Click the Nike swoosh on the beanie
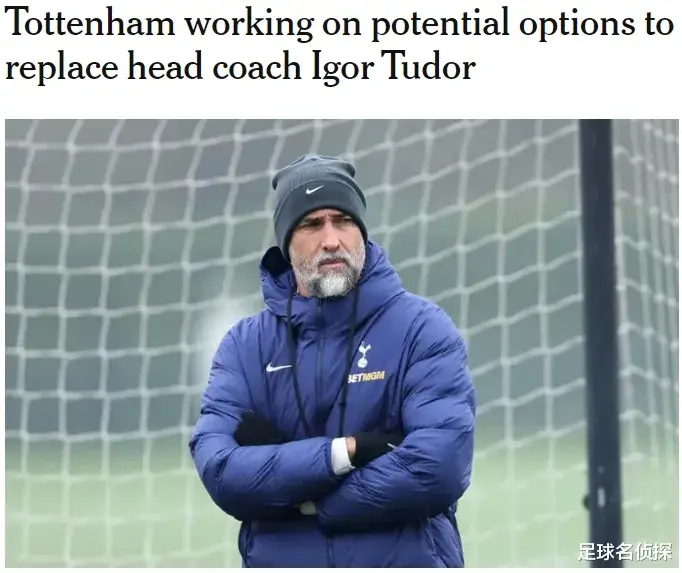This screenshot has width=682, height=573. click(314, 190)
